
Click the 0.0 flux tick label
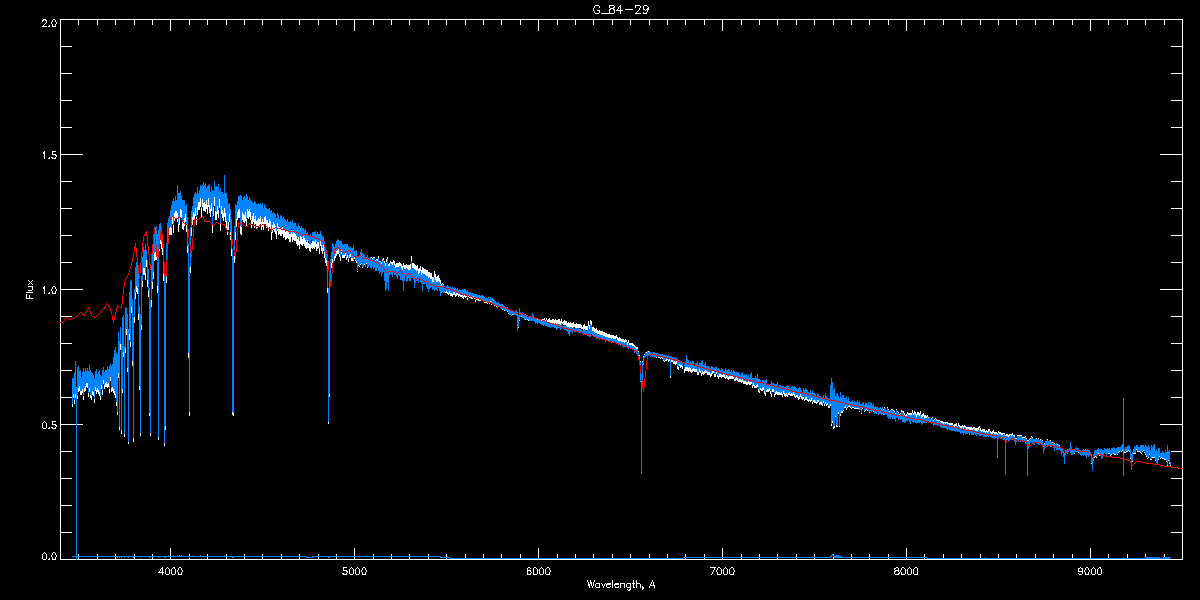coord(47,555)
